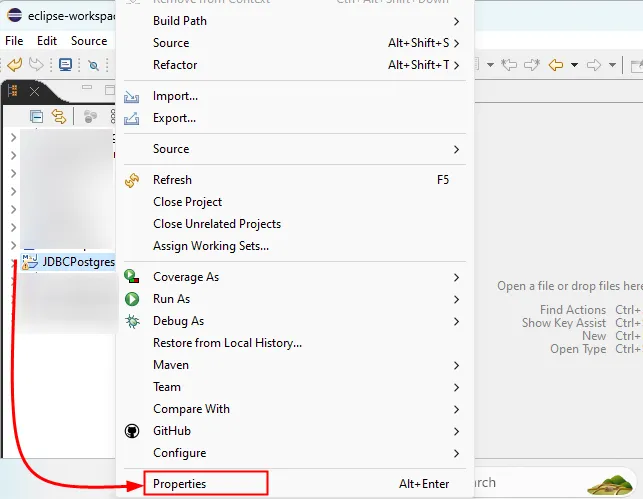The height and width of the screenshot is (499, 643).
Task: Select the JDBCPostgres project in the tree
Action: pos(78,262)
